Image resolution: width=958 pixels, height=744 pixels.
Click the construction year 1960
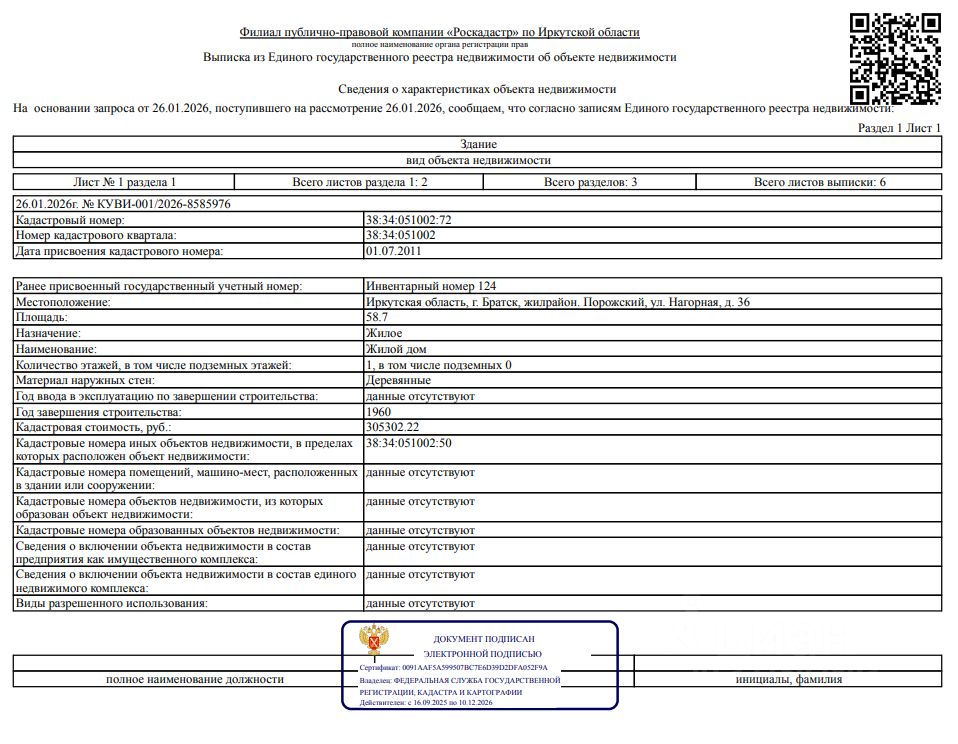378,412
